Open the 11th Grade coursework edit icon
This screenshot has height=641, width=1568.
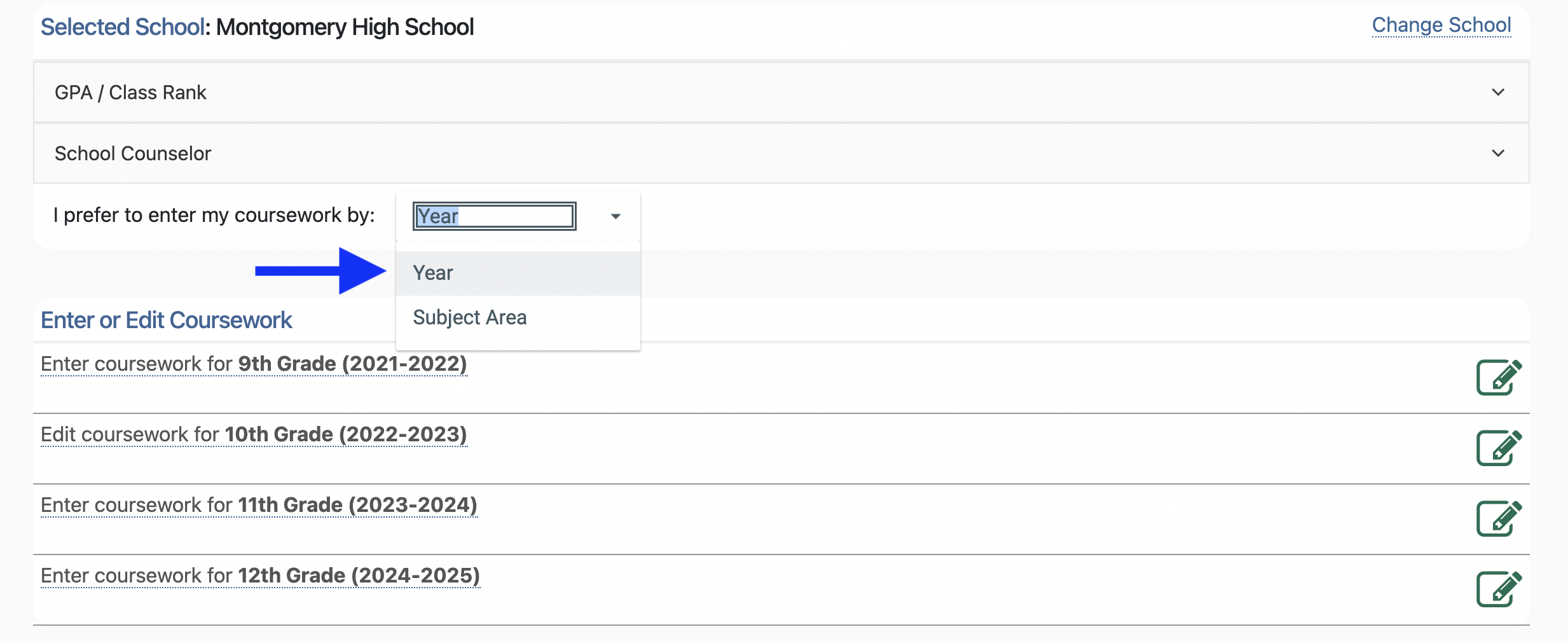point(1498,519)
